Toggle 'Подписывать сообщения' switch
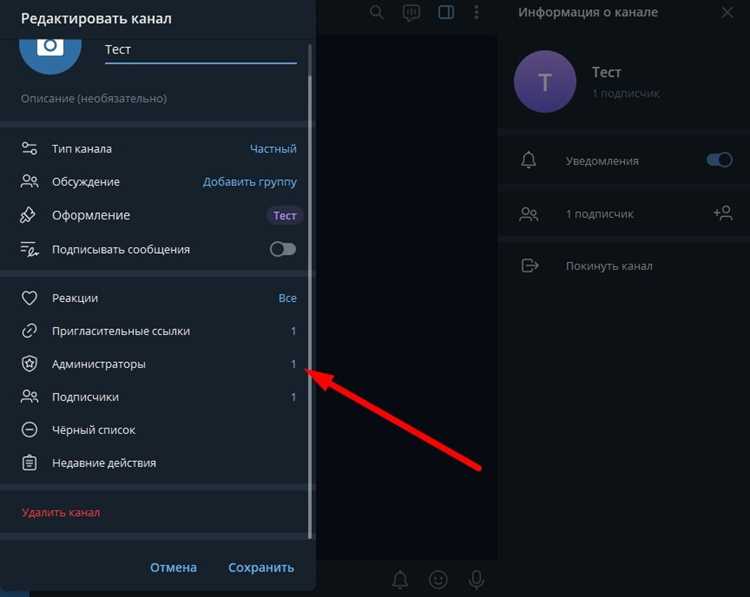The width and height of the screenshot is (750, 597). click(x=283, y=249)
